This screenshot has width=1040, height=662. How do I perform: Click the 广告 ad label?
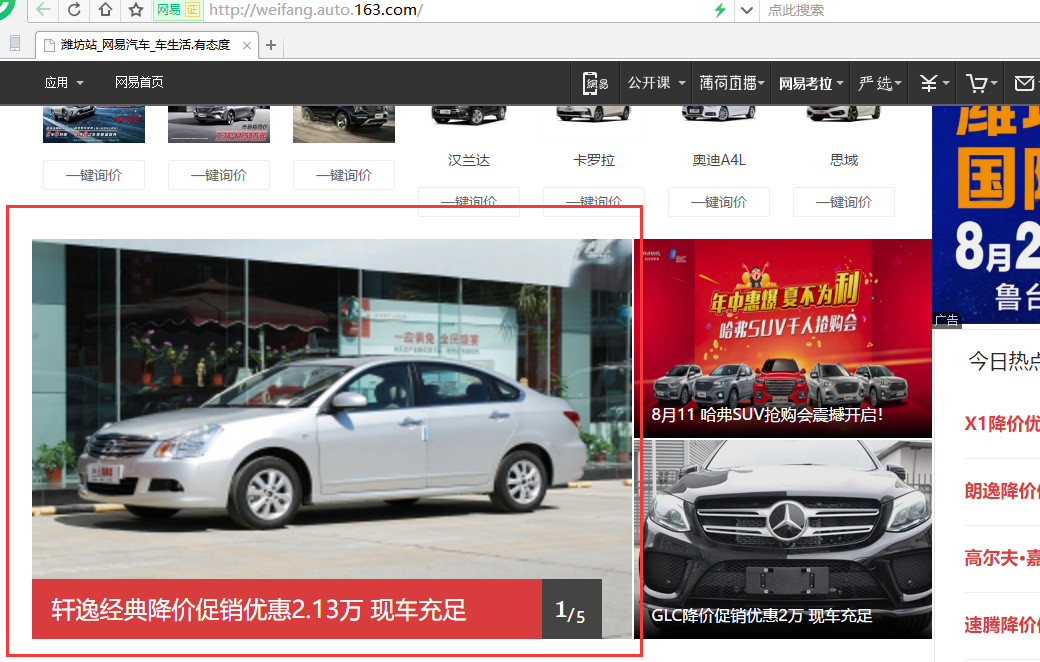pyautogui.click(x=946, y=320)
